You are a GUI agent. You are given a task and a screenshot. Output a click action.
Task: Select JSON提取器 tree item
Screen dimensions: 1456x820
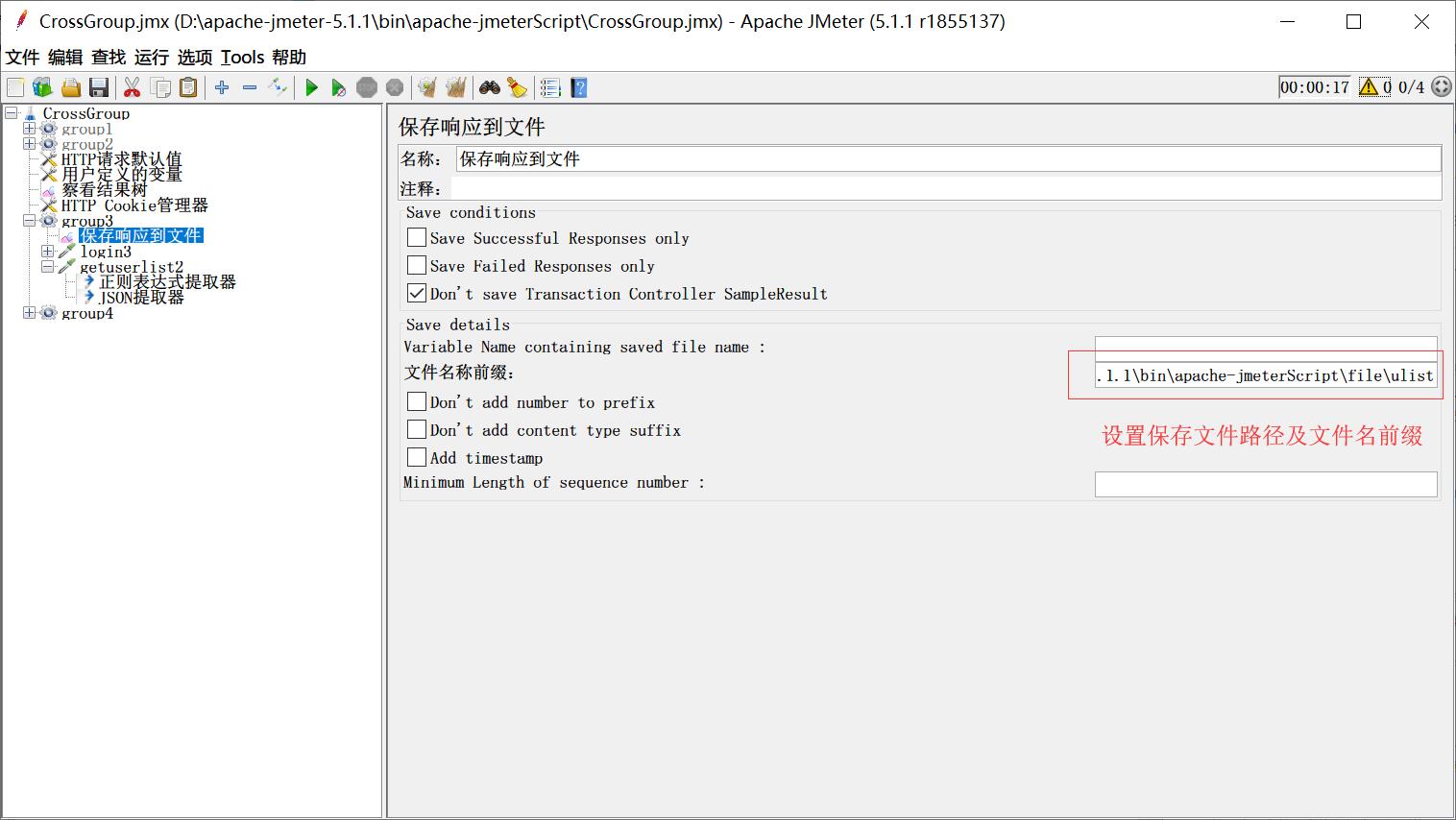pyautogui.click(x=141, y=298)
